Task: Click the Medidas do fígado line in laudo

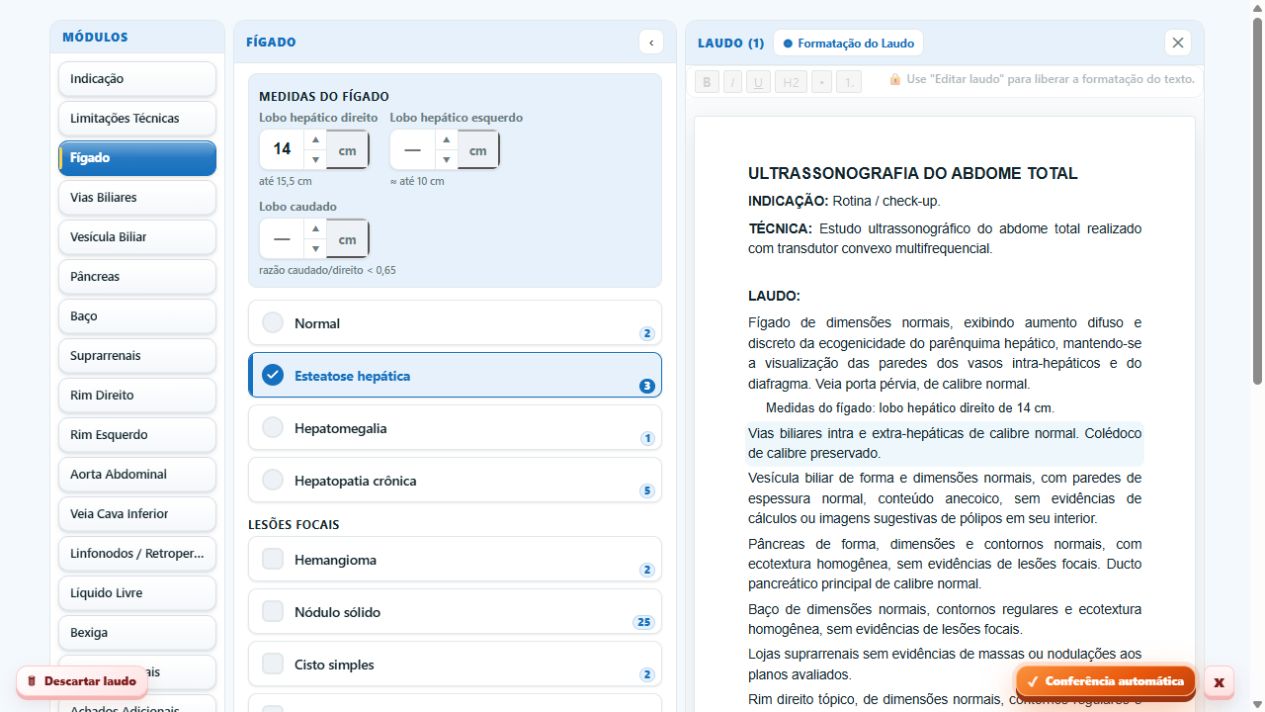Action: click(x=909, y=408)
